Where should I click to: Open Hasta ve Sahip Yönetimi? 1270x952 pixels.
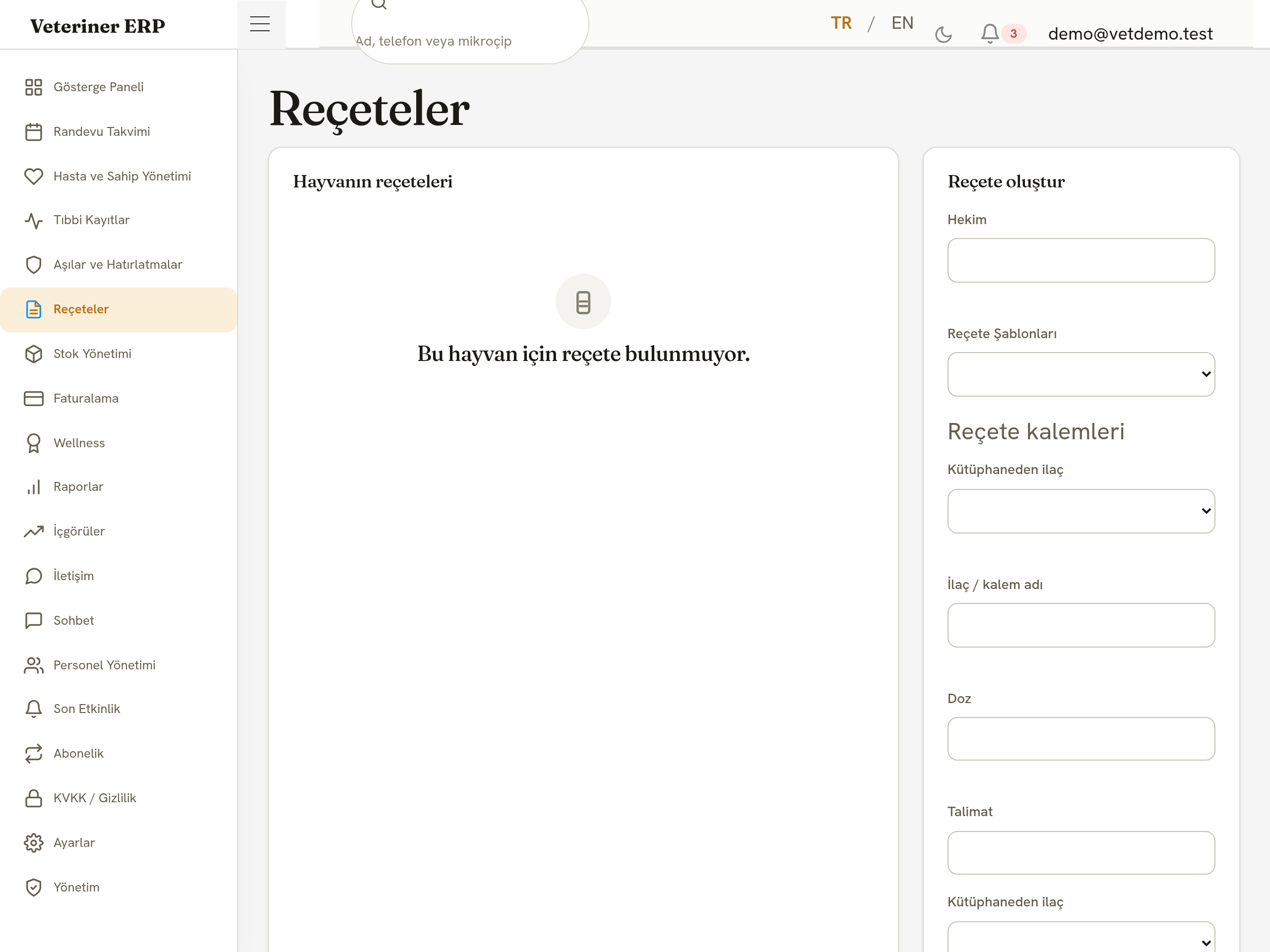[x=118, y=176]
